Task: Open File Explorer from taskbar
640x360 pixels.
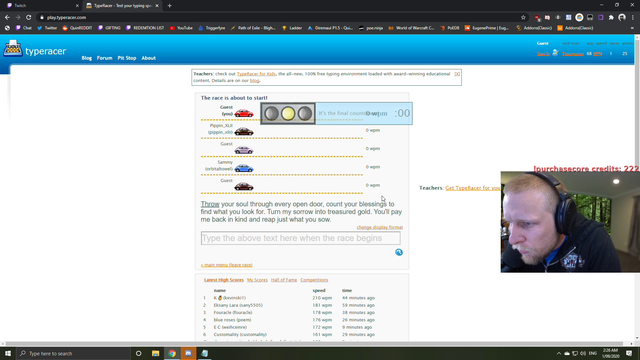Action: pyautogui.click(x=156, y=353)
